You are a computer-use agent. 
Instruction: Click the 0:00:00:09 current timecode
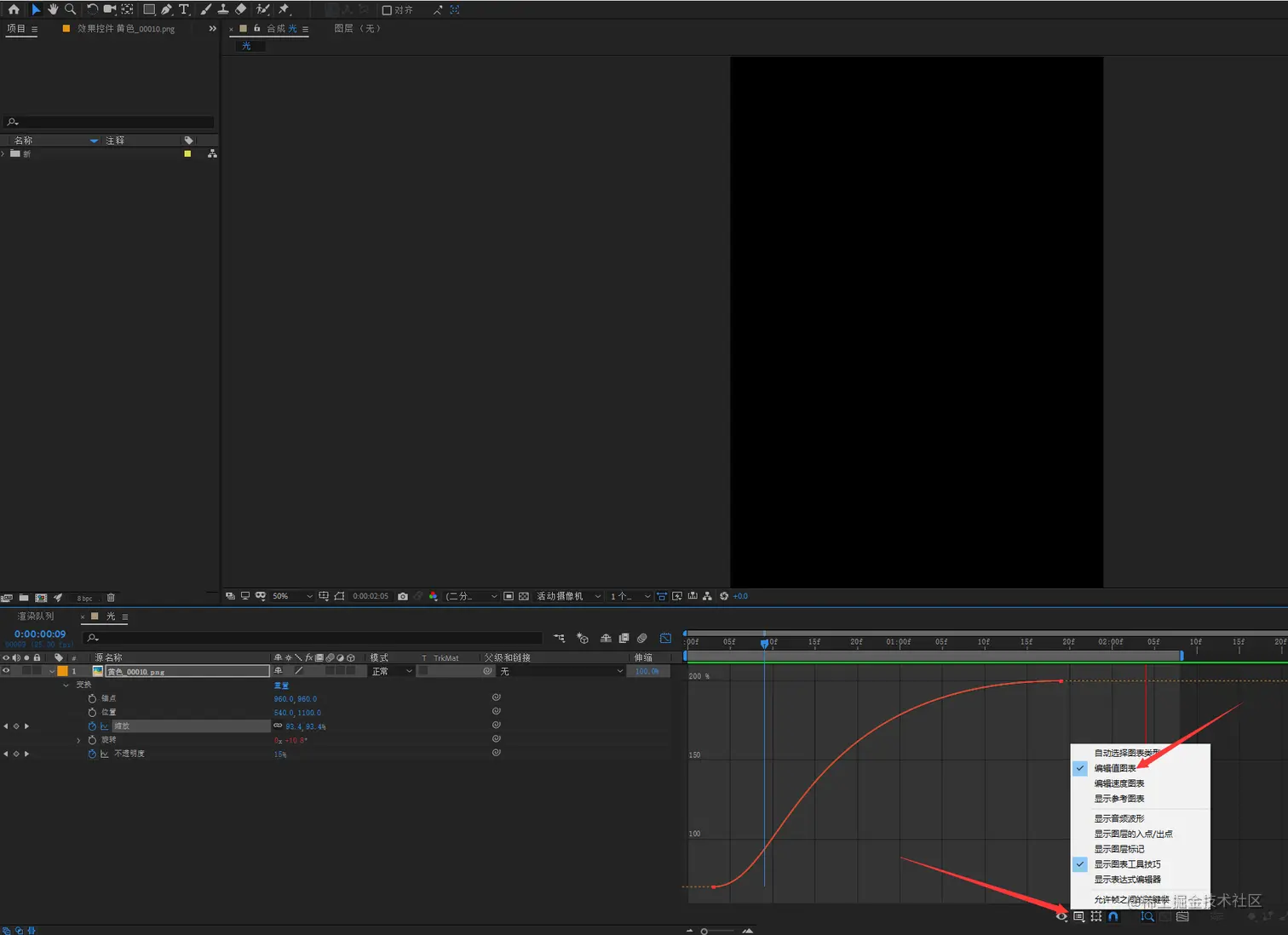click(40, 634)
